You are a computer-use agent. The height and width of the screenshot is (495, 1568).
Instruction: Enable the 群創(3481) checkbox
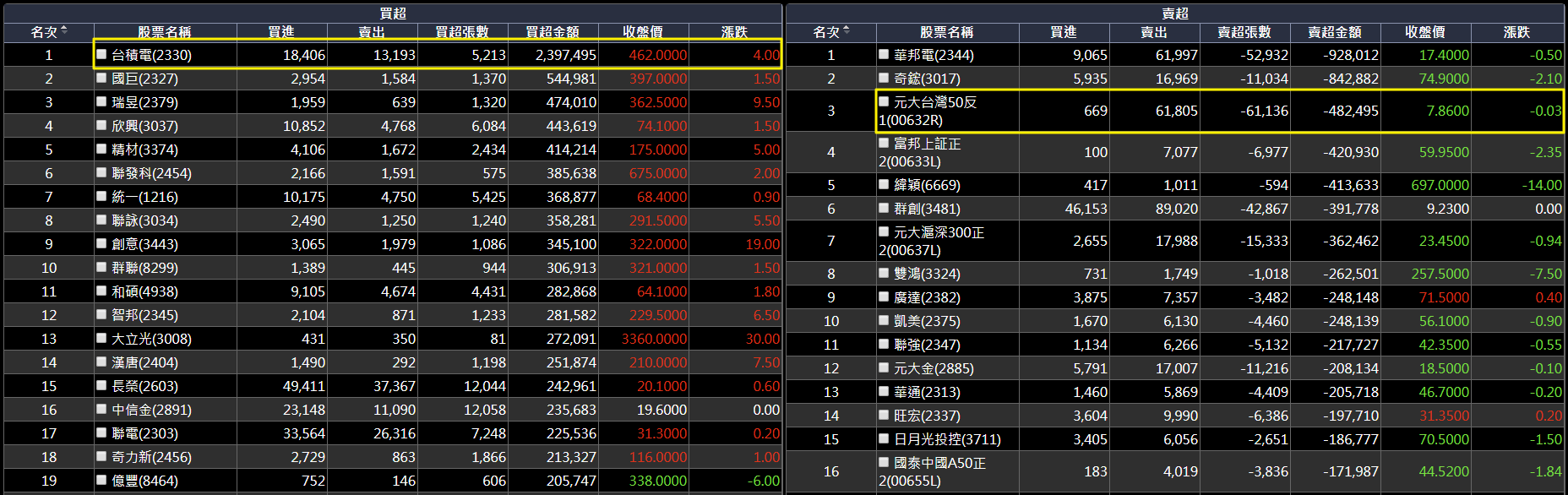884,208
